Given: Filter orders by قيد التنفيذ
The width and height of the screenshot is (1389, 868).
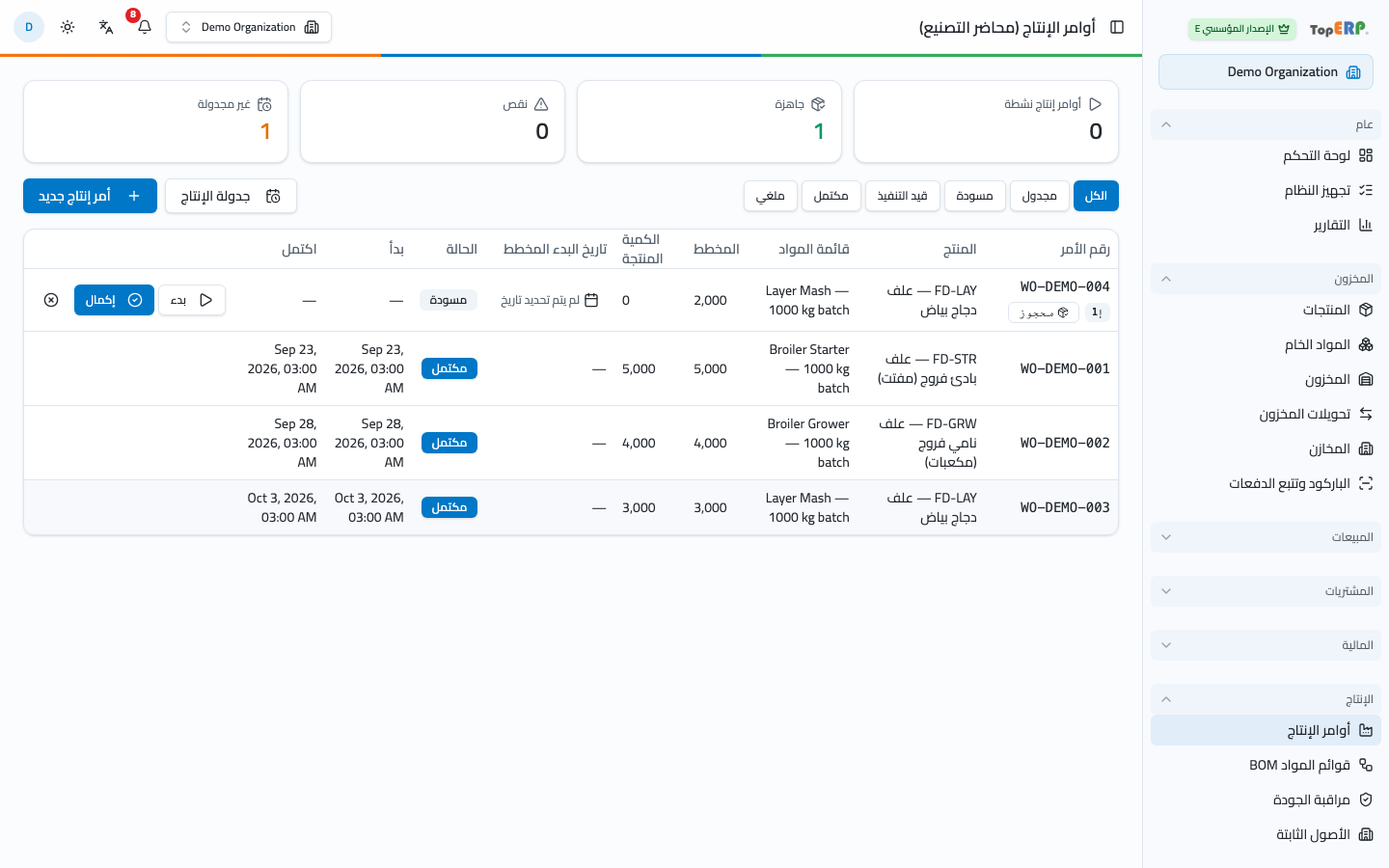Looking at the screenshot, I should (x=902, y=196).
